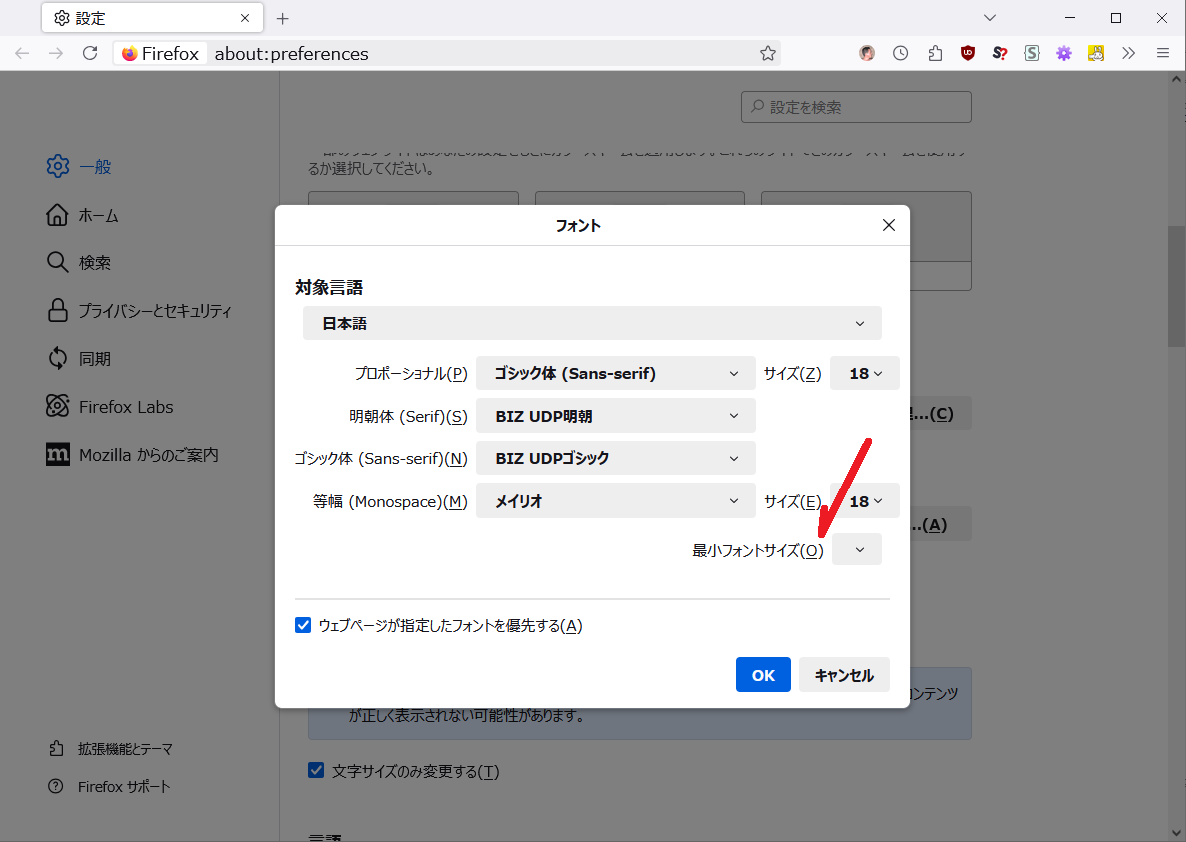Go to the 検索 settings category
Viewport: 1186px width, 842px height.
point(94,263)
